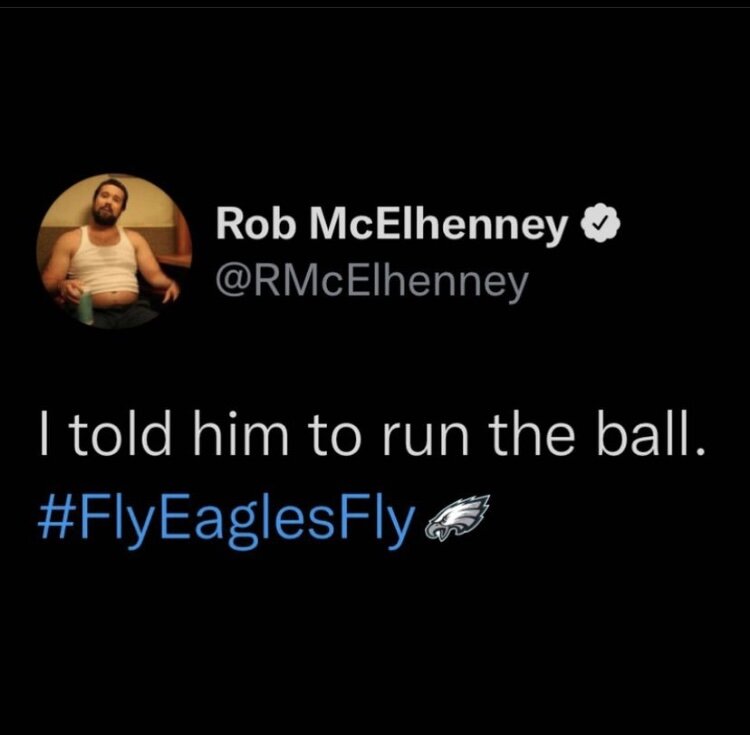Click the white tank top in avatar
The image size is (750, 735).
click(106, 262)
